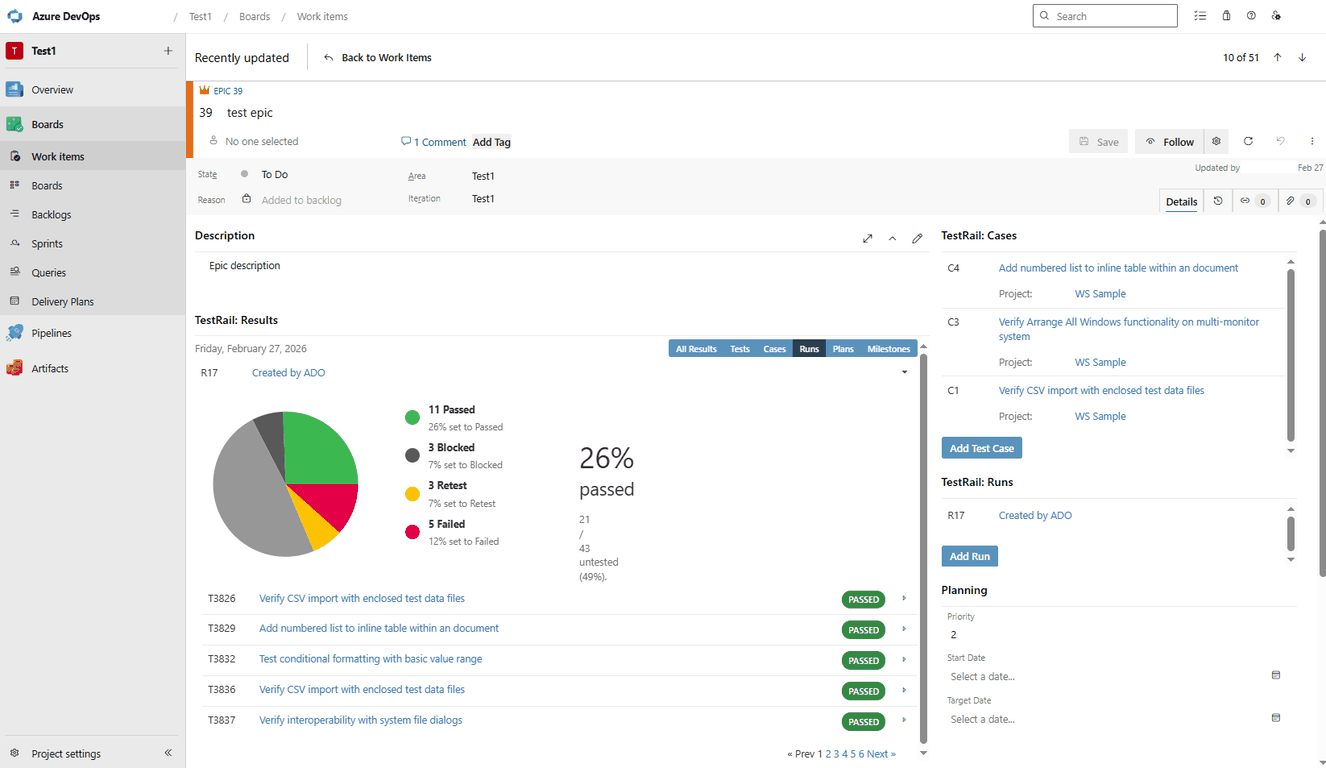Revert changes with undo icon
The width and height of the screenshot is (1326, 768).
[x=1280, y=142]
